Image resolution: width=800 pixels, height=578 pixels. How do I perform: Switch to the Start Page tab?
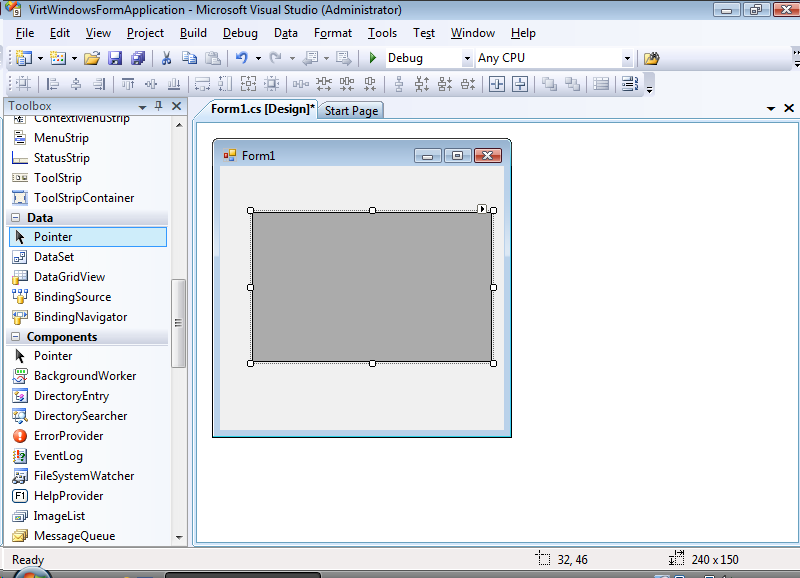click(351, 111)
